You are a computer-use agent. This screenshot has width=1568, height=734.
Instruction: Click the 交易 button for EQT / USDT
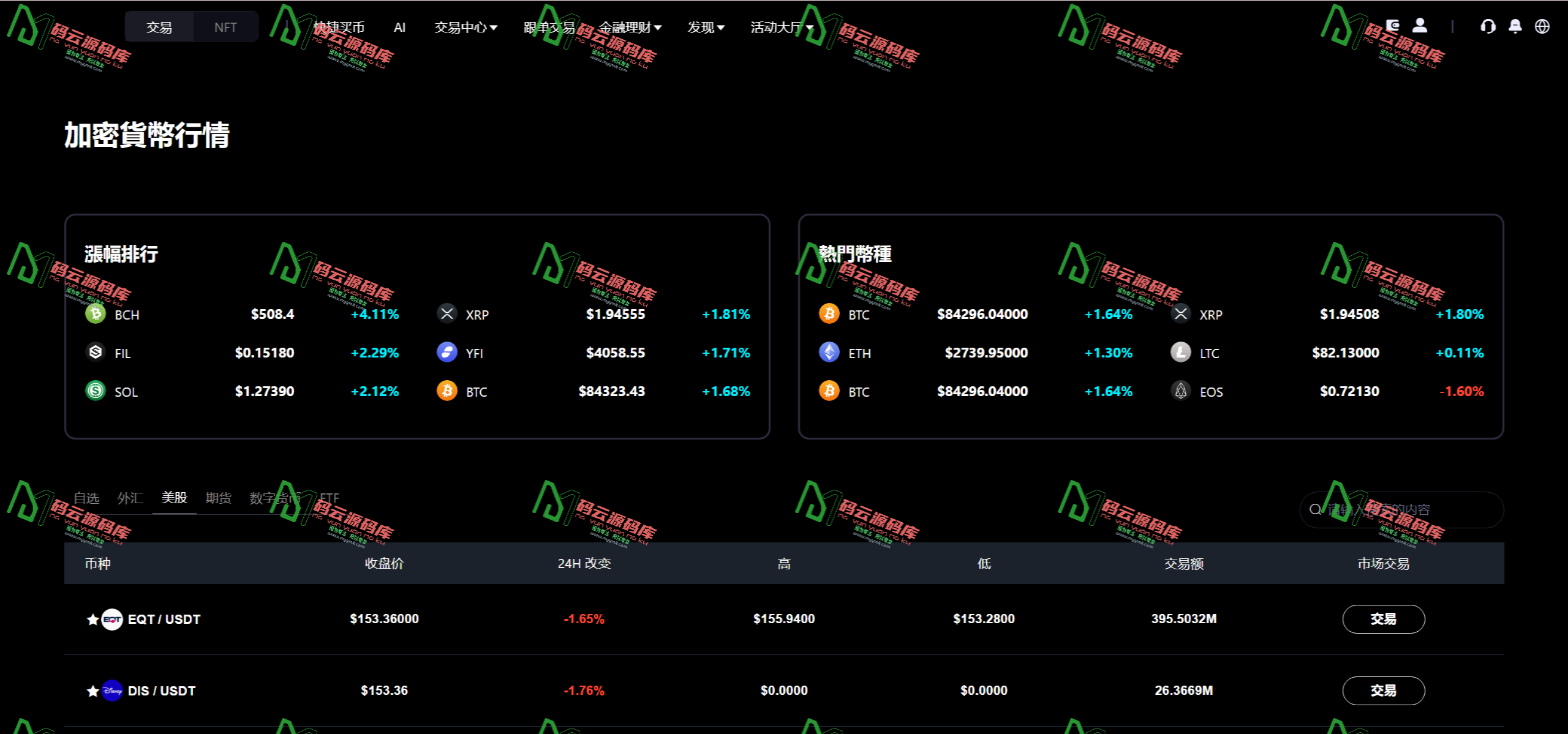tap(1383, 619)
